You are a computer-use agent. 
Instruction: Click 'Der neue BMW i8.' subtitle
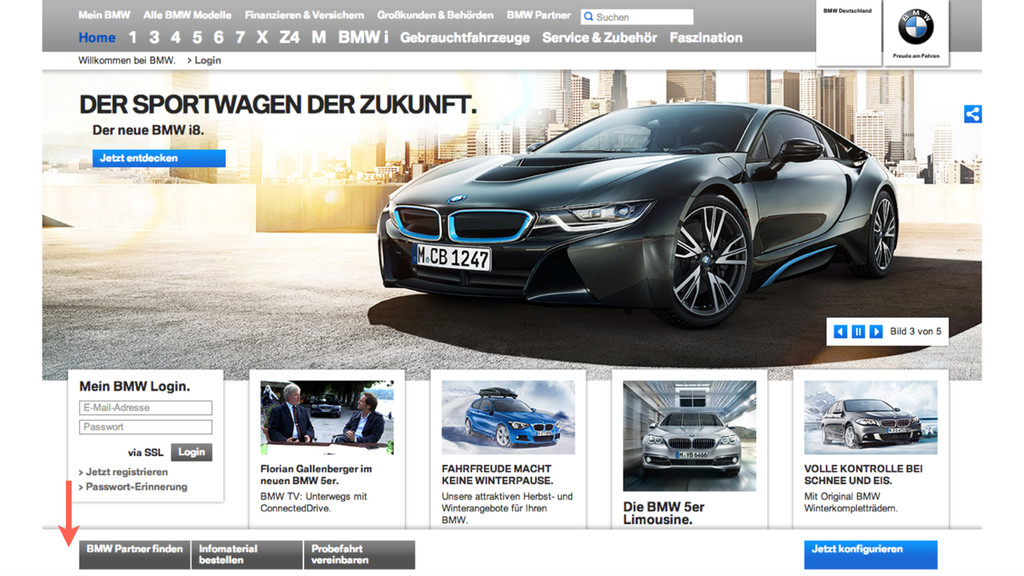click(148, 130)
